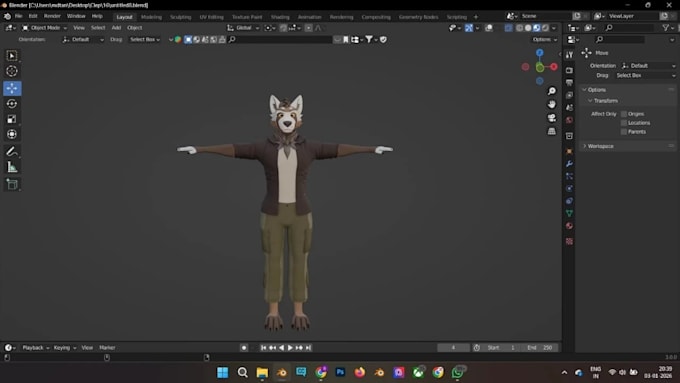Viewport: 680px width, 383px height.
Task: Open the Playback menu in the timeline
Action: point(36,347)
